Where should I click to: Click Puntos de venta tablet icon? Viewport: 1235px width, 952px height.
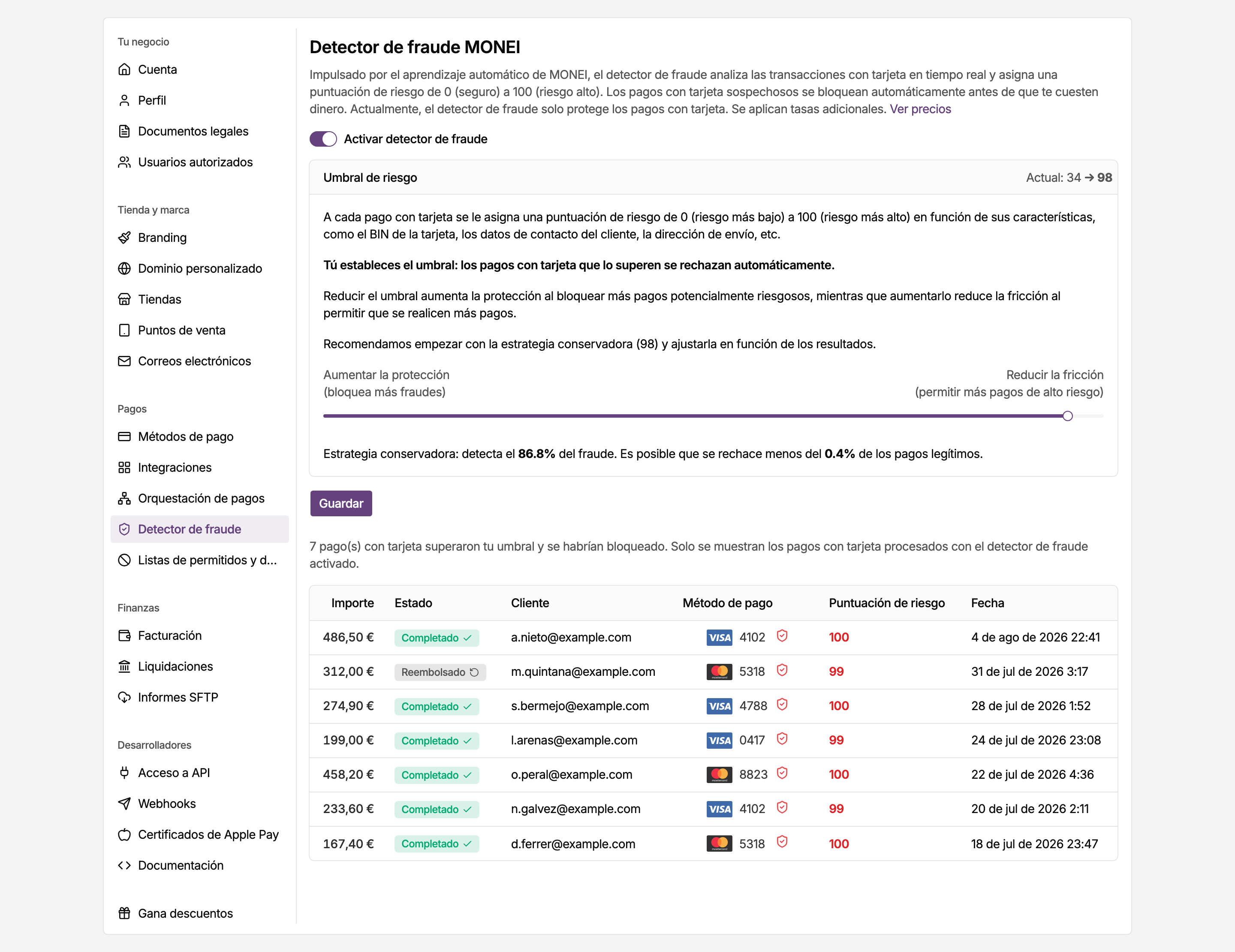124,330
